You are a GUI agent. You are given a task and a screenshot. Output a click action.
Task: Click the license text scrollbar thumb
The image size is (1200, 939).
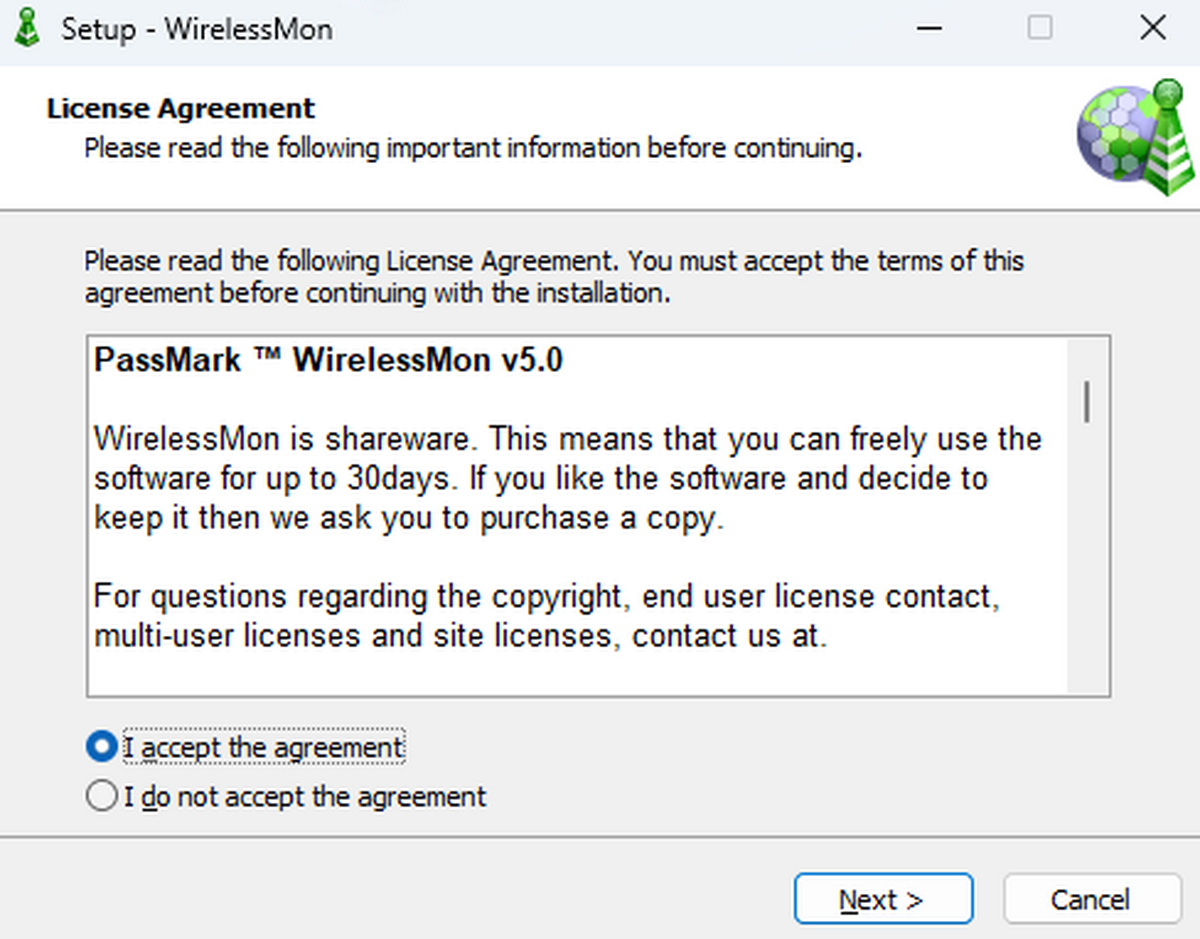[x=1087, y=401]
